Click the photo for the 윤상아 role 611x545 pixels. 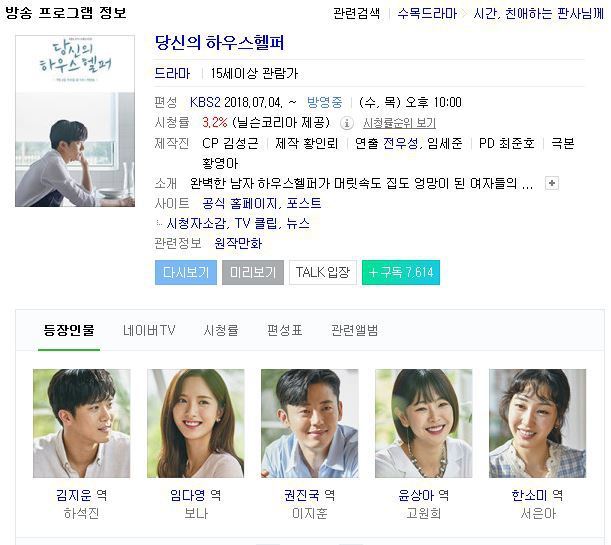(x=424, y=423)
